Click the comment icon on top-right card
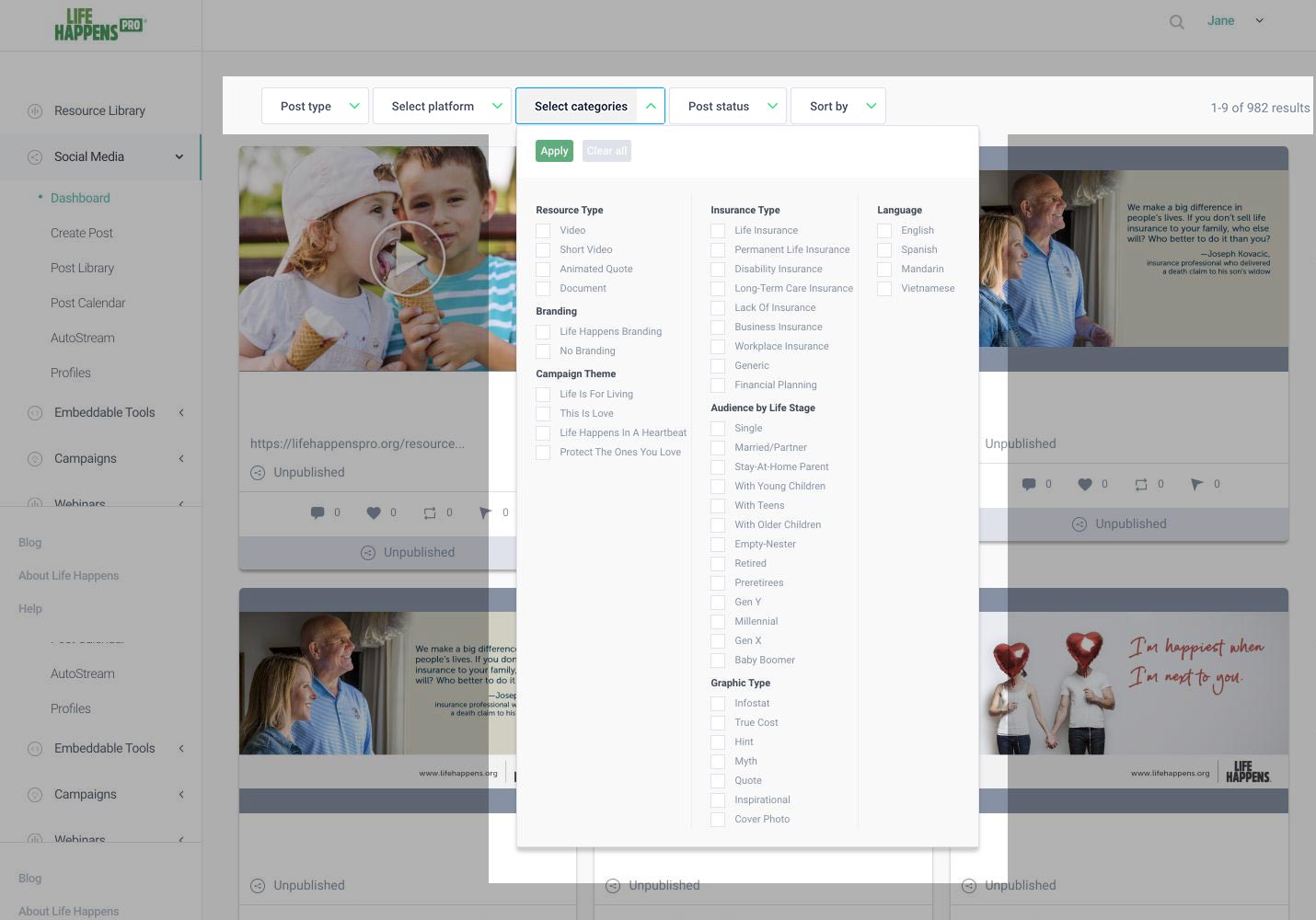Viewport: 1316px width, 920px height. 1029,484
